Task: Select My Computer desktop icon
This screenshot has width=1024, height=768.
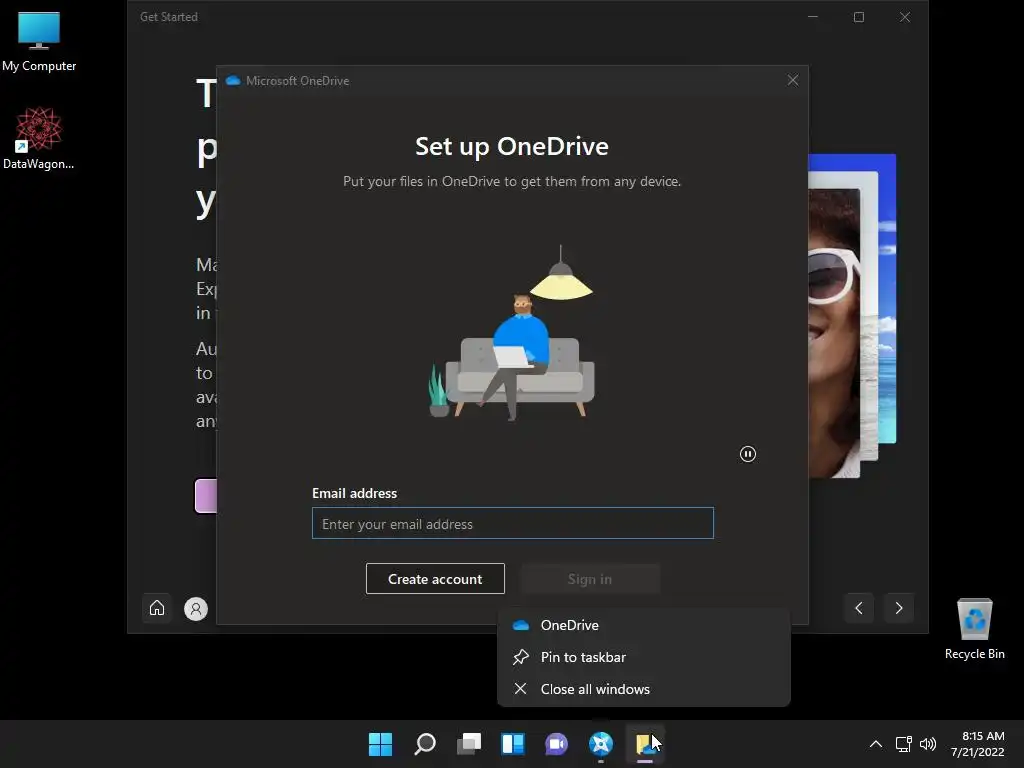Action: [39, 42]
